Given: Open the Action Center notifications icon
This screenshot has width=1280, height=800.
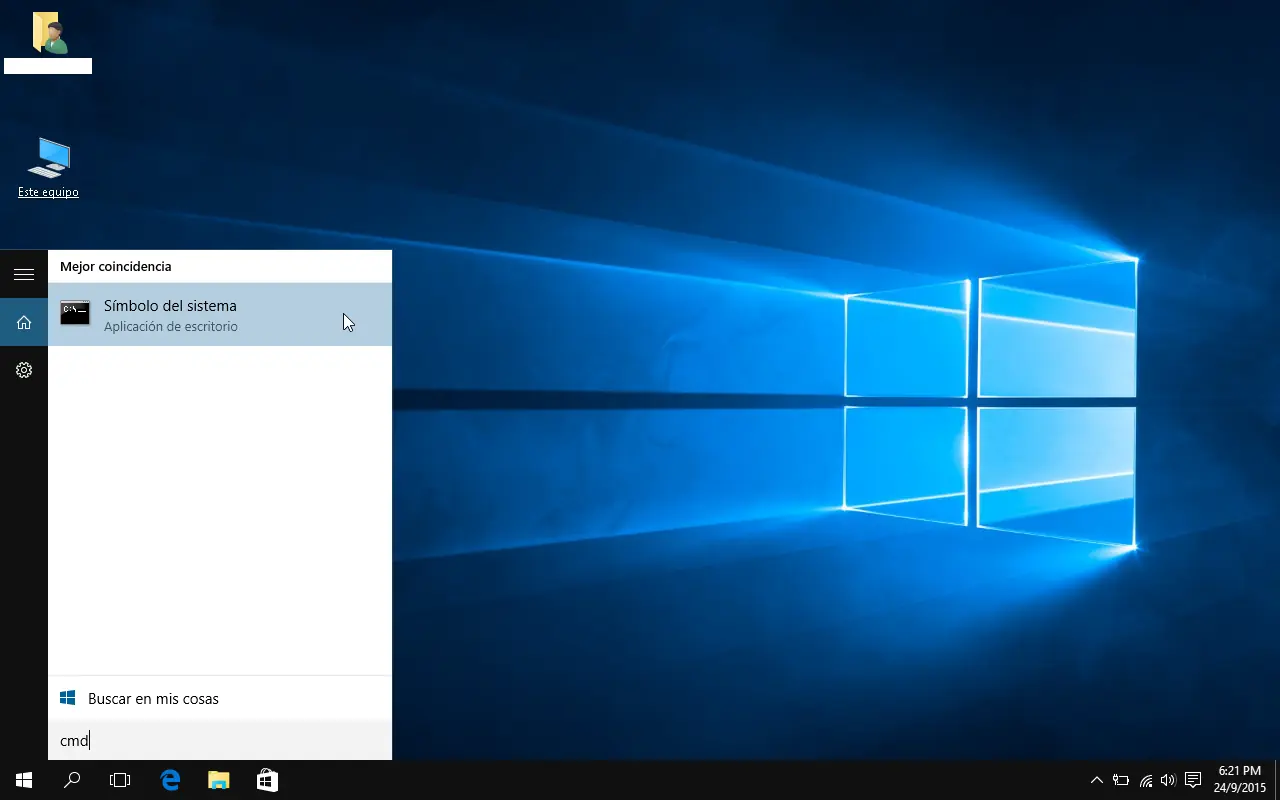Looking at the screenshot, I should (1193, 780).
